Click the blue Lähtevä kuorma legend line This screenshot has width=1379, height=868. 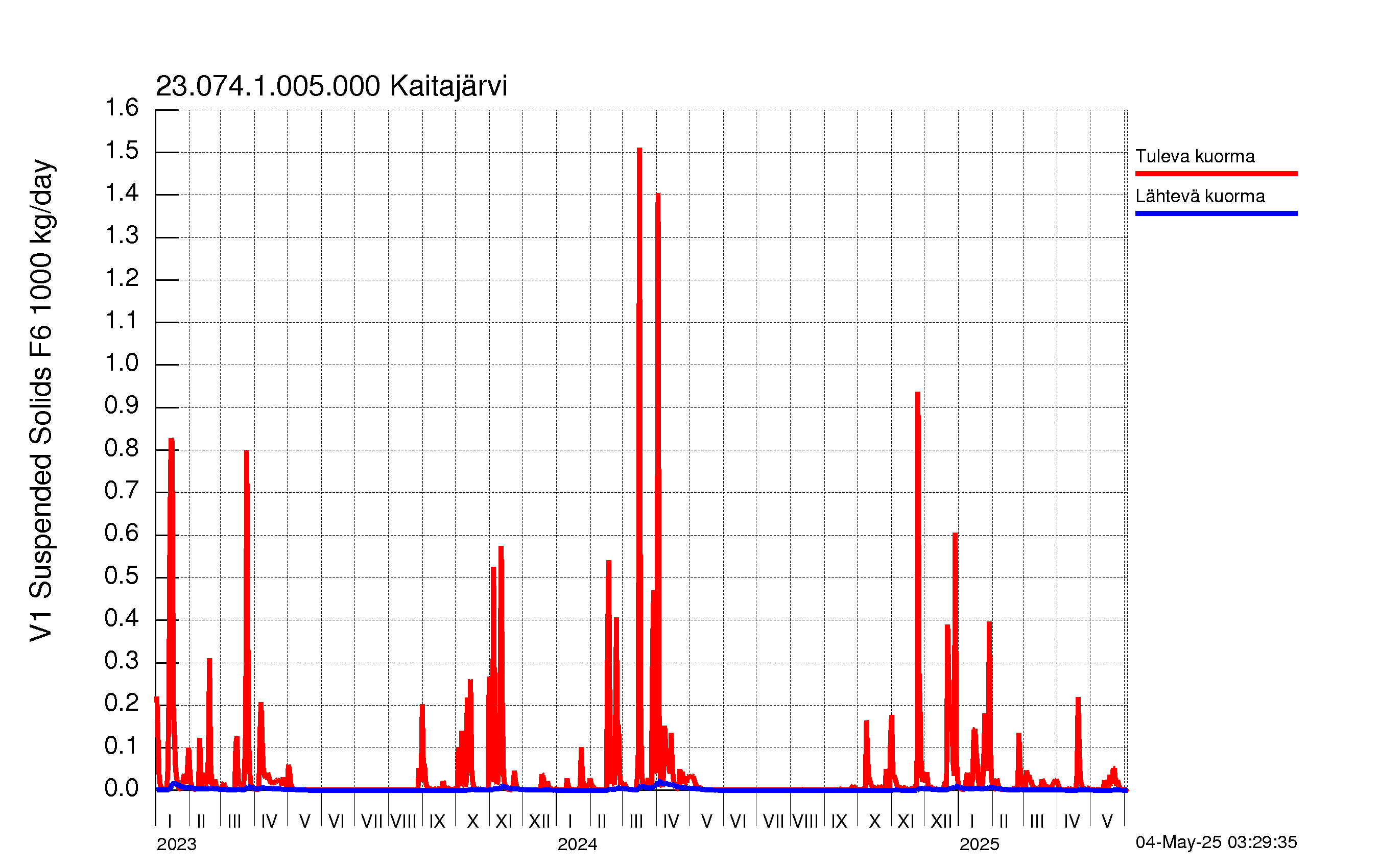click(1216, 213)
